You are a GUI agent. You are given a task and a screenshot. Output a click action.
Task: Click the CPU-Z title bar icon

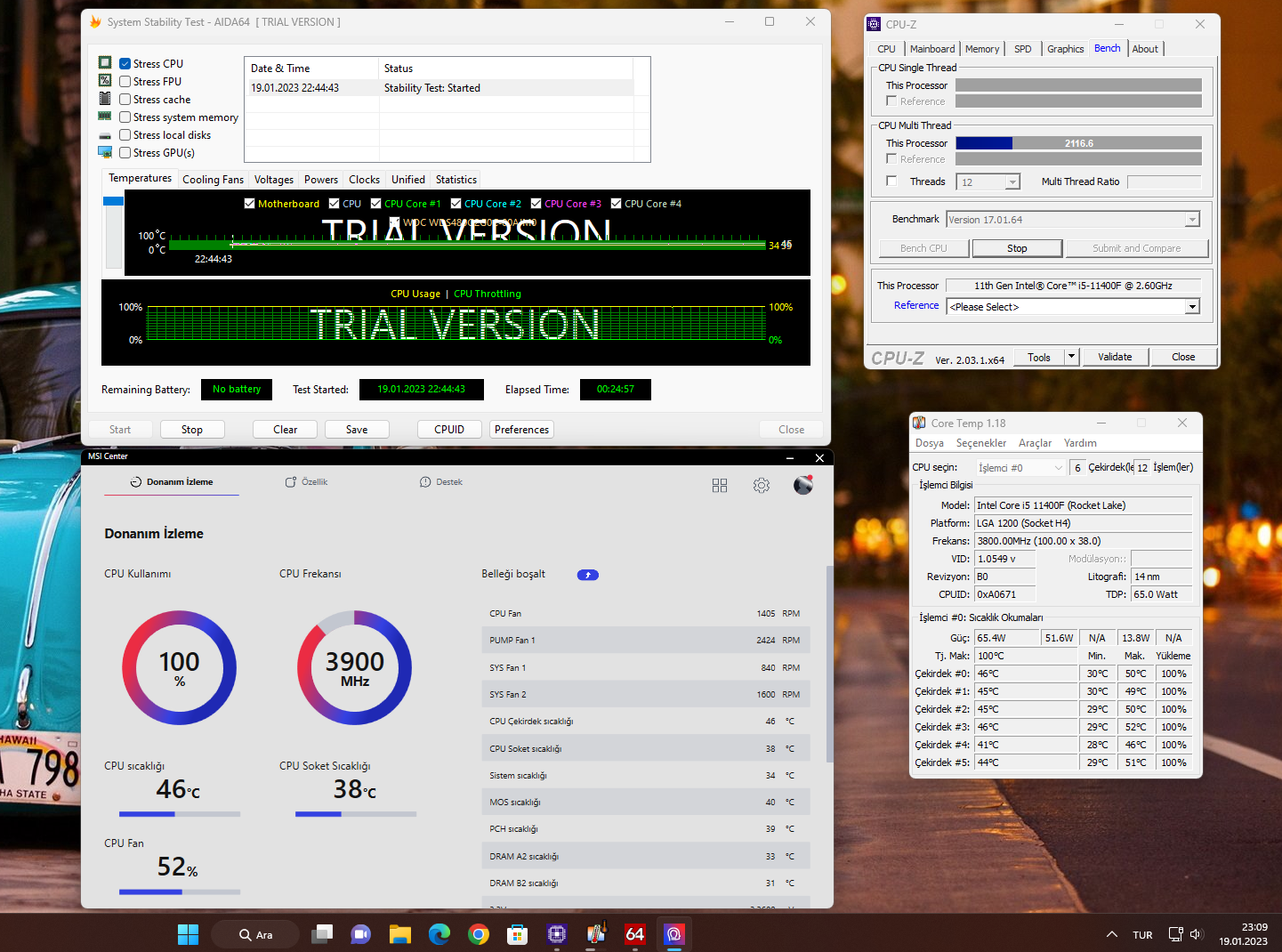(x=874, y=24)
